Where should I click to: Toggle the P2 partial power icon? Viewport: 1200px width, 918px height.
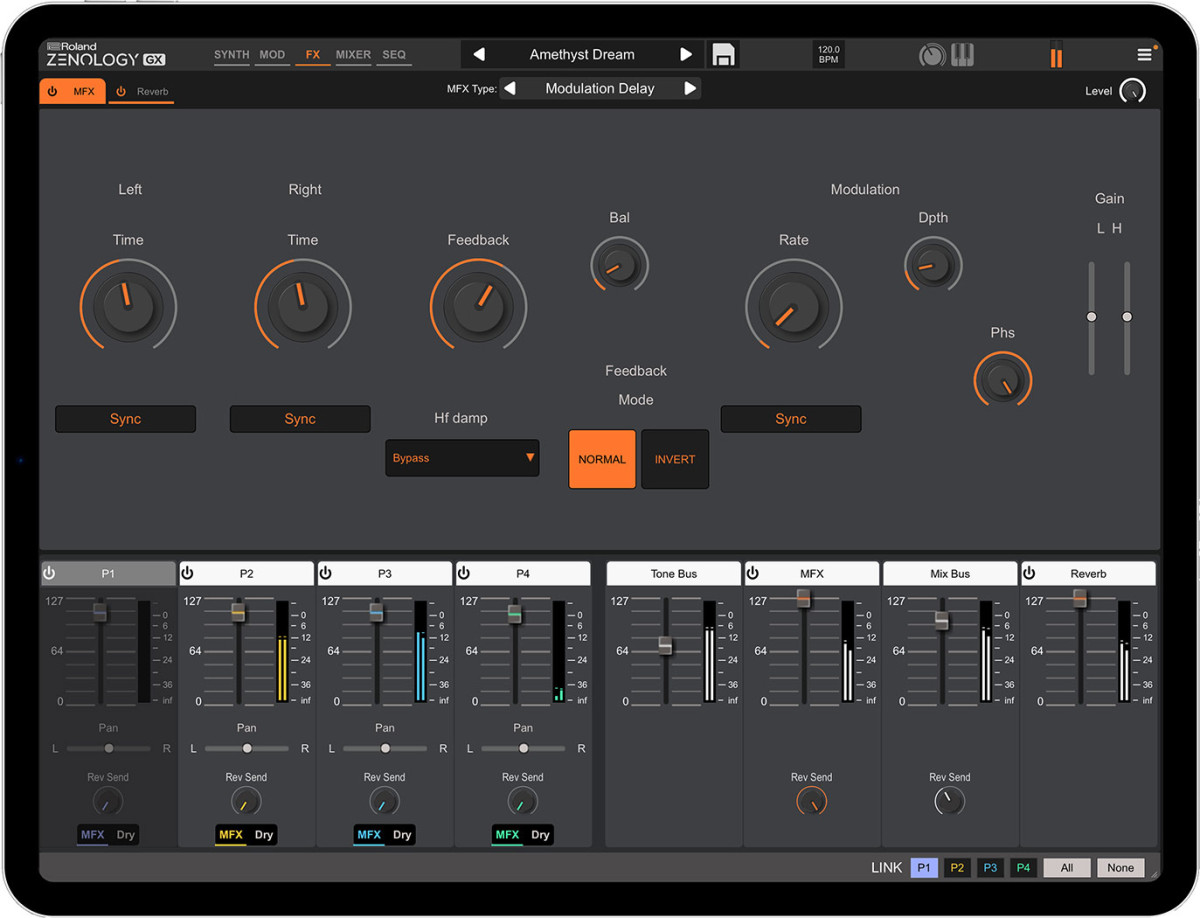click(x=187, y=574)
